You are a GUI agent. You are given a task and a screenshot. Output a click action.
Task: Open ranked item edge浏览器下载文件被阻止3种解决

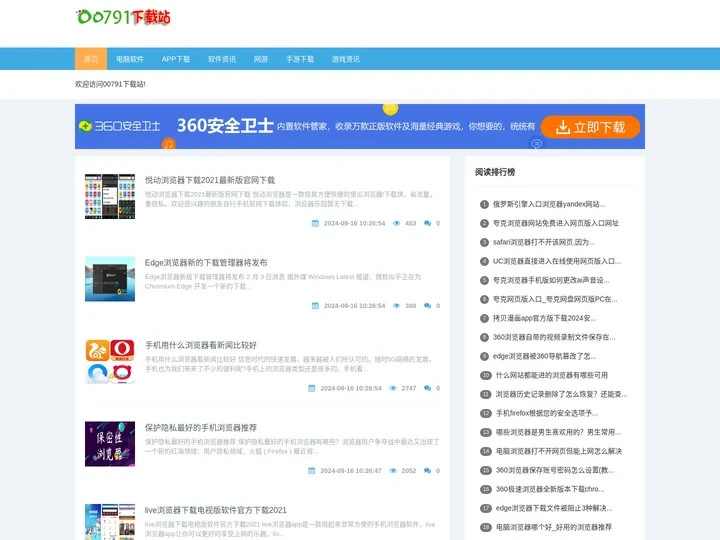pyautogui.click(x=554, y=508)
